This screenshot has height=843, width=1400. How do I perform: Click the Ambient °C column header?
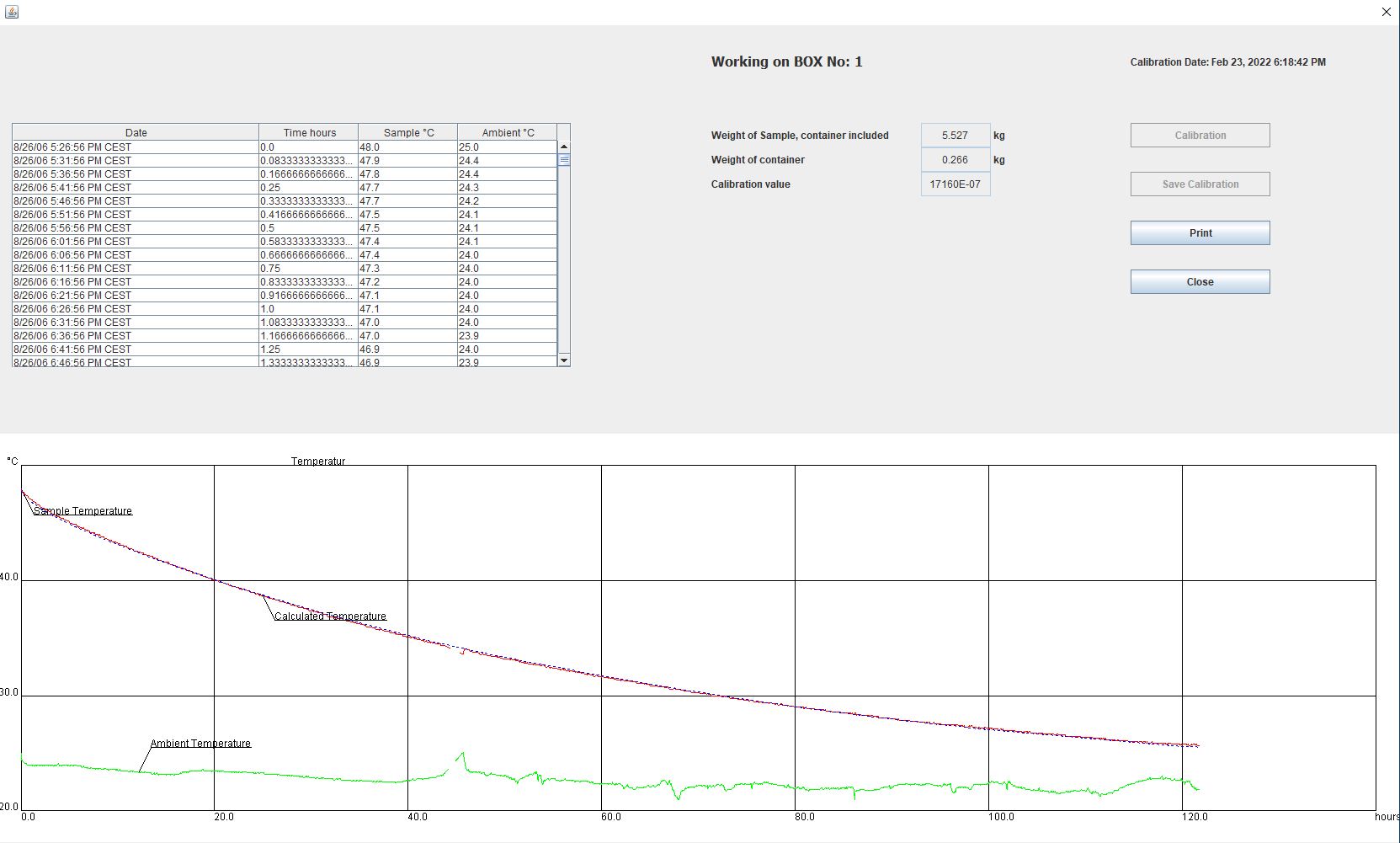click(x=508, y=132)
